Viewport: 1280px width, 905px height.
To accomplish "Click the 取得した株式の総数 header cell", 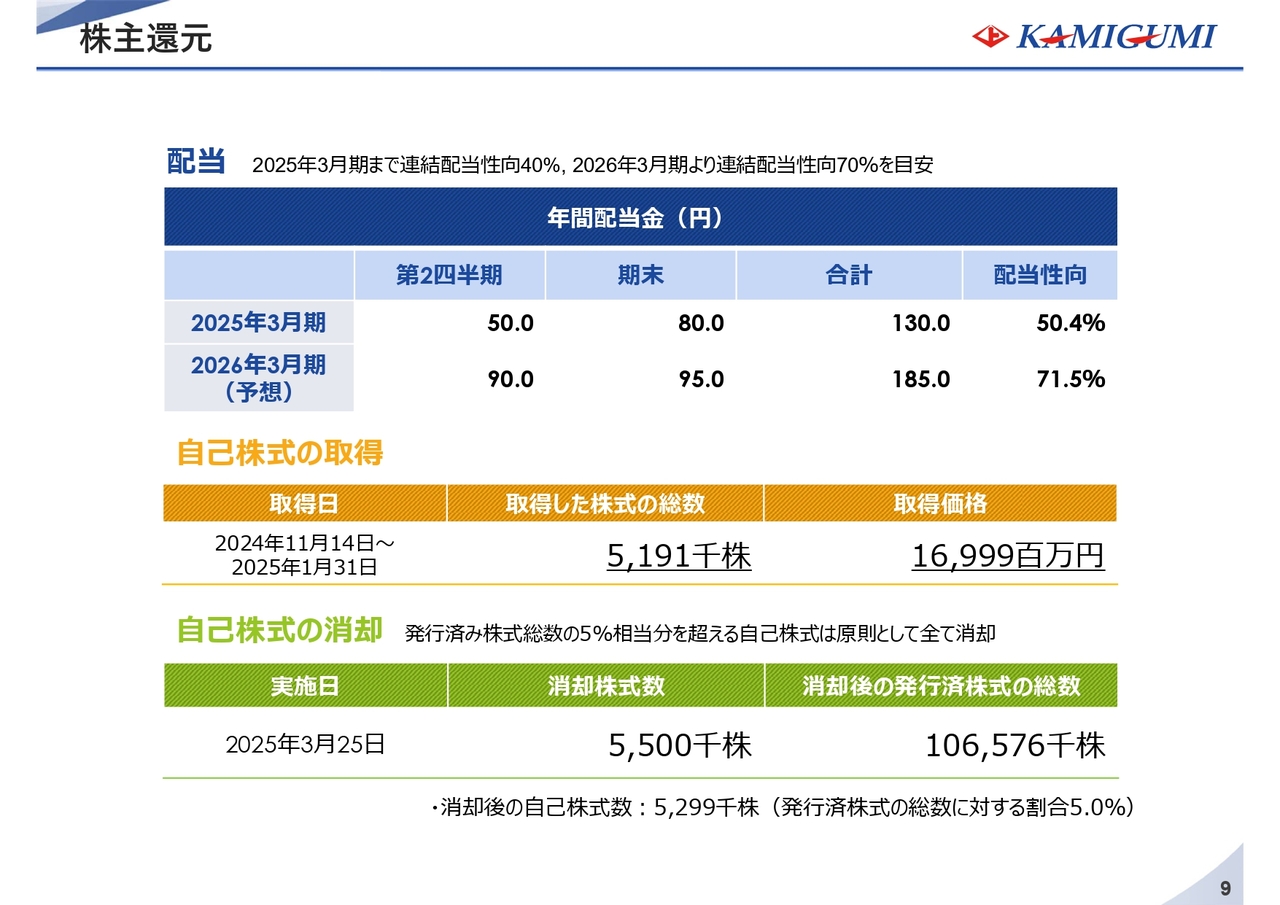I will pyautogui.click(x=605, y=504).
